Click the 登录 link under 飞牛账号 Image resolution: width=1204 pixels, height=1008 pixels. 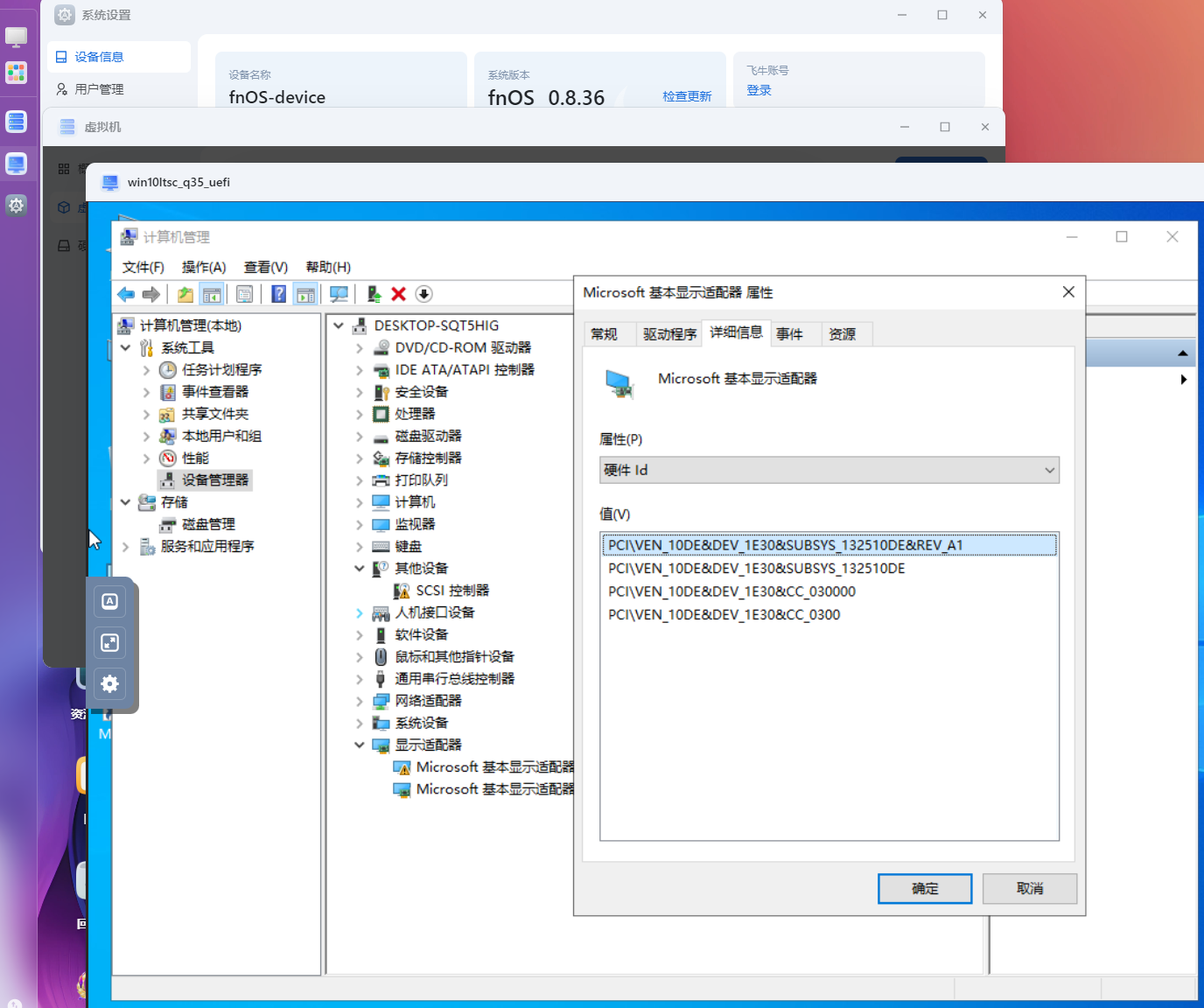[x=759, y=90]
